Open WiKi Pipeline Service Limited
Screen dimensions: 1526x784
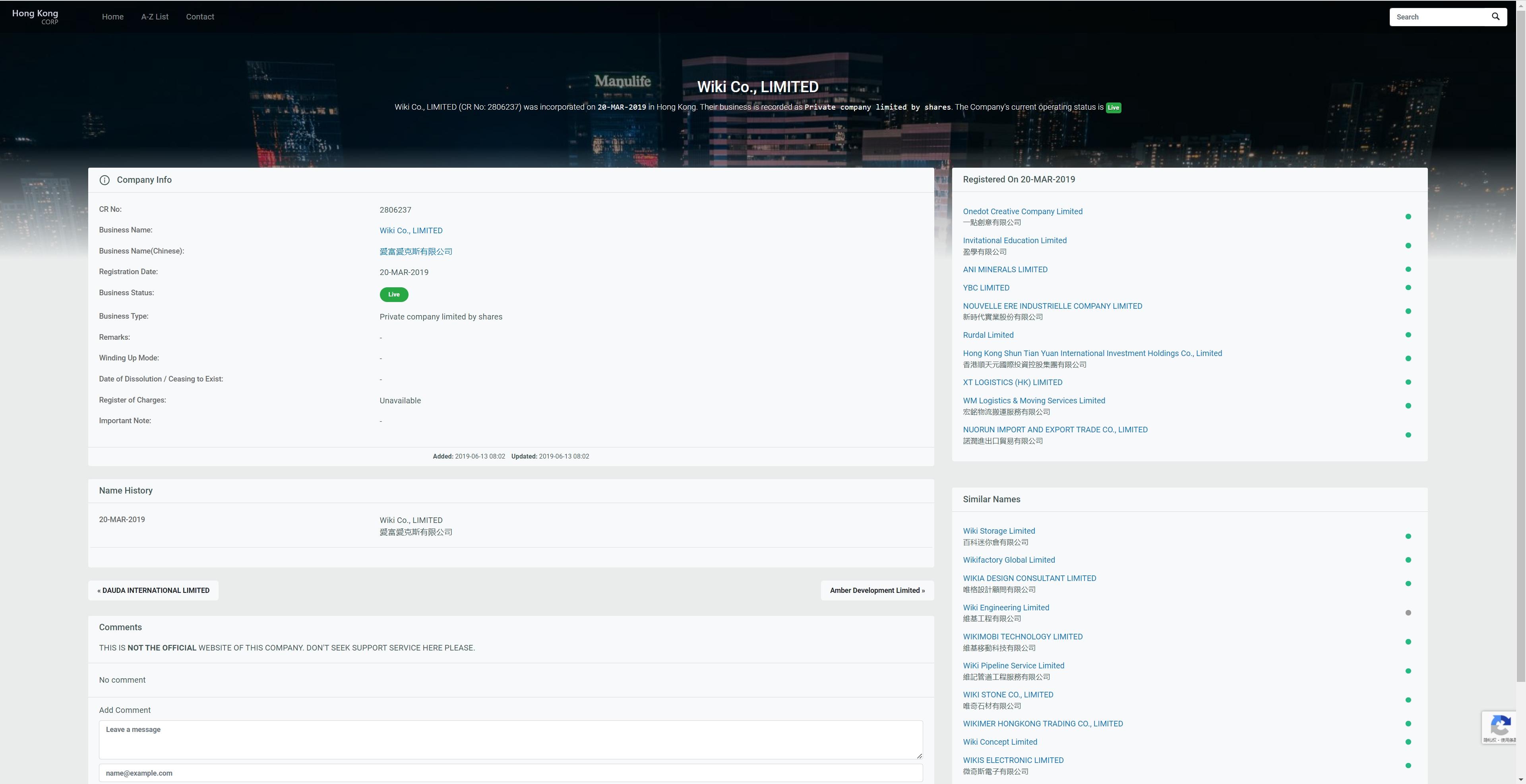1014,666
